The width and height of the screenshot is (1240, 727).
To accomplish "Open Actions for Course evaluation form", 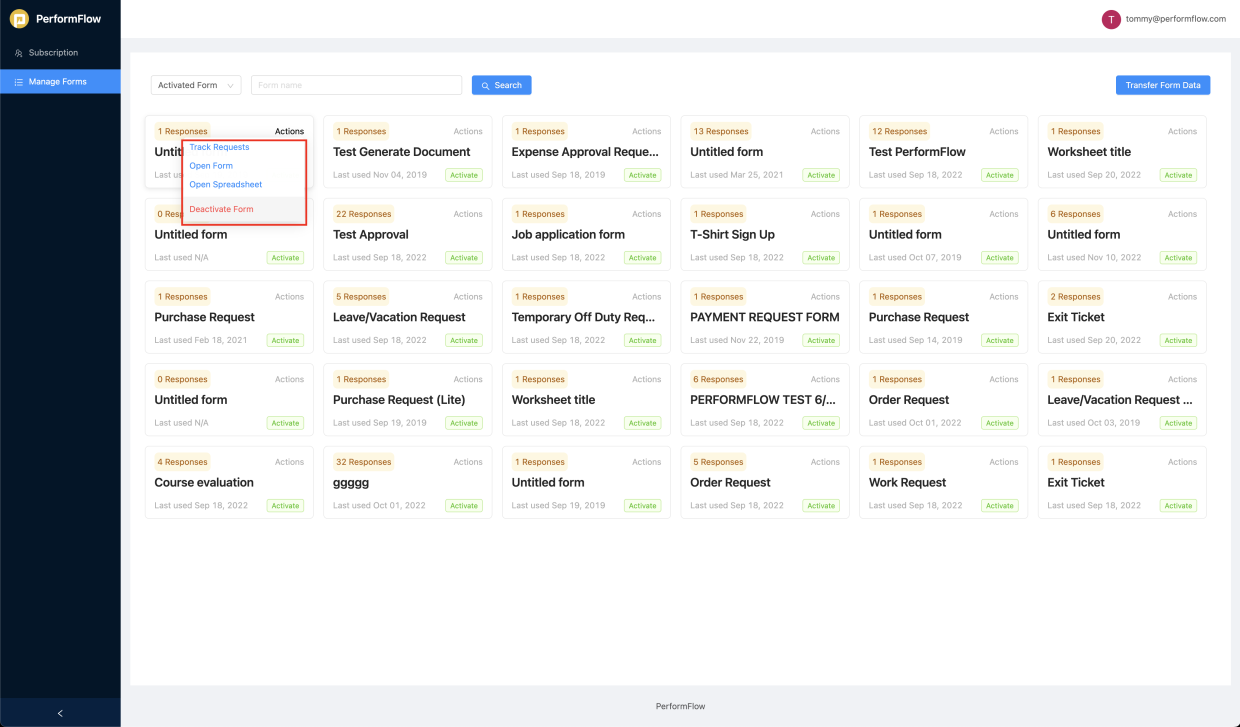I will [289, 461].
